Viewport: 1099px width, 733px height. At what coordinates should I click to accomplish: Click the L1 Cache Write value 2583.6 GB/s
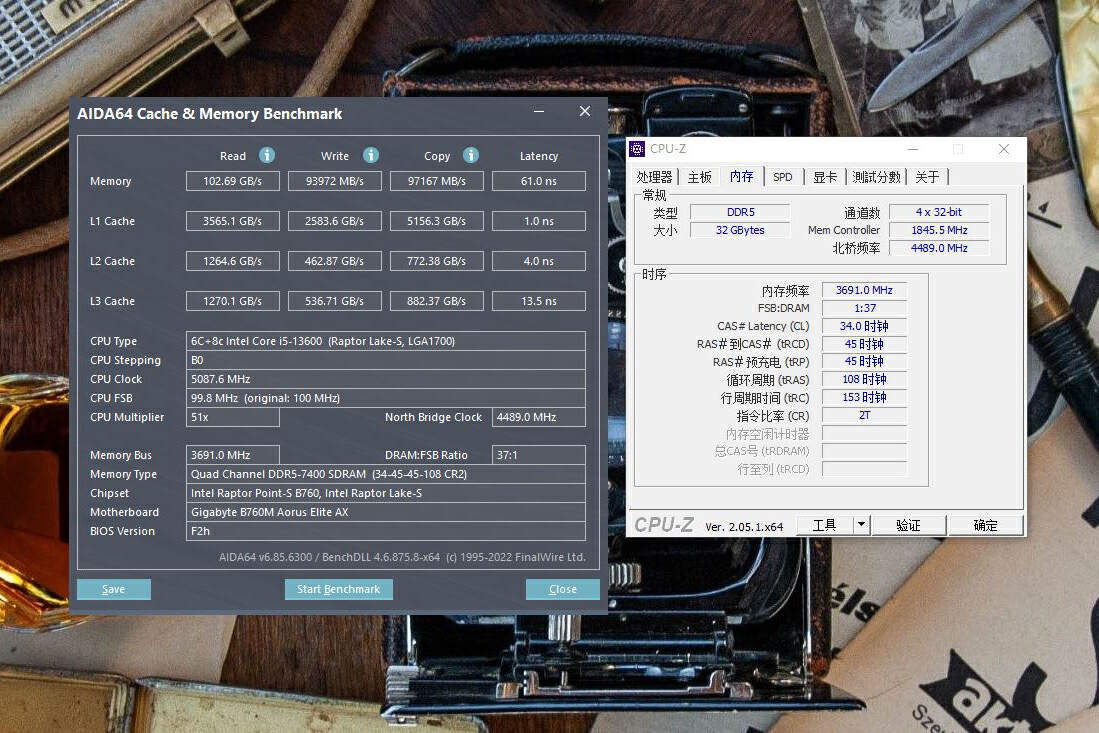335,221
